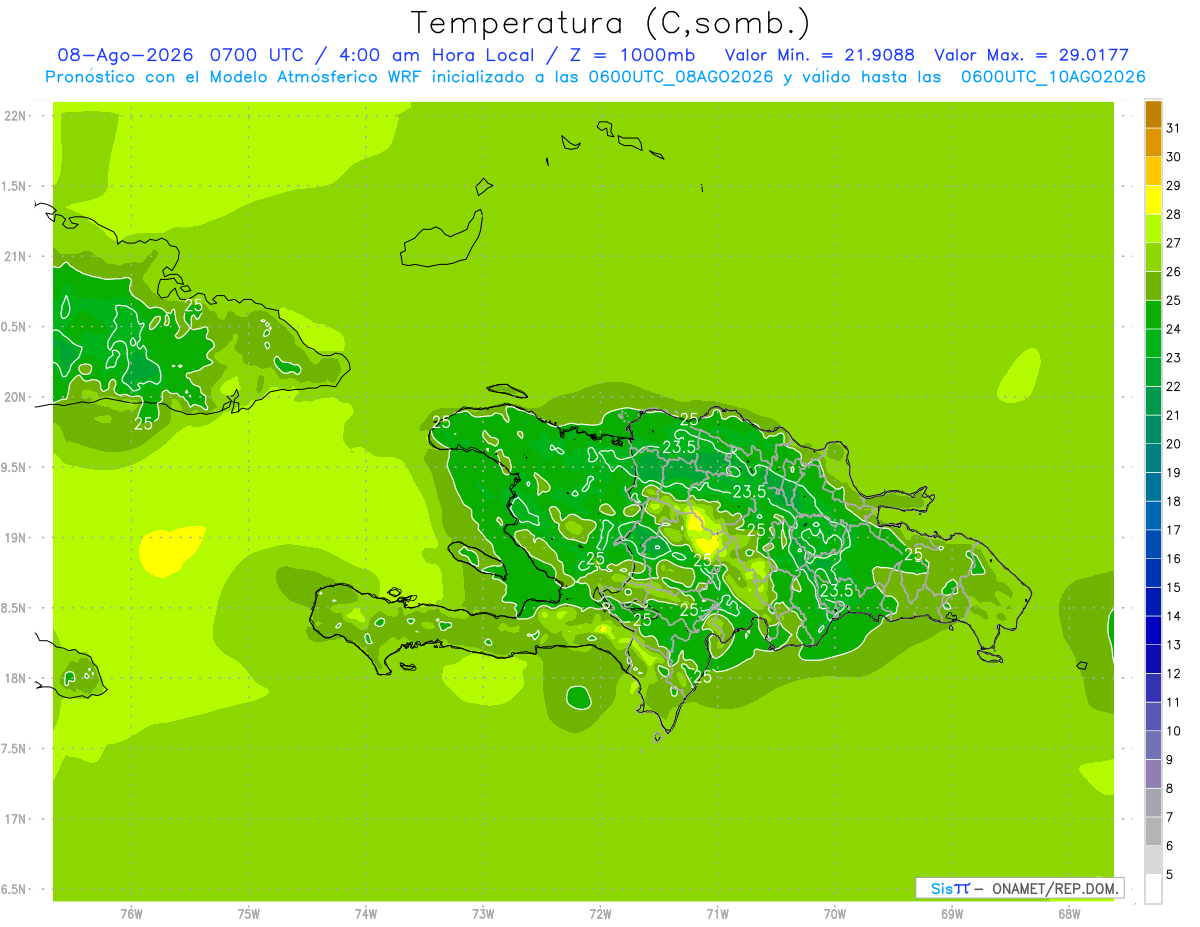Click latitude axis label '18N'
Viewport: 1200px width, 927px height.
pos(15,678)
